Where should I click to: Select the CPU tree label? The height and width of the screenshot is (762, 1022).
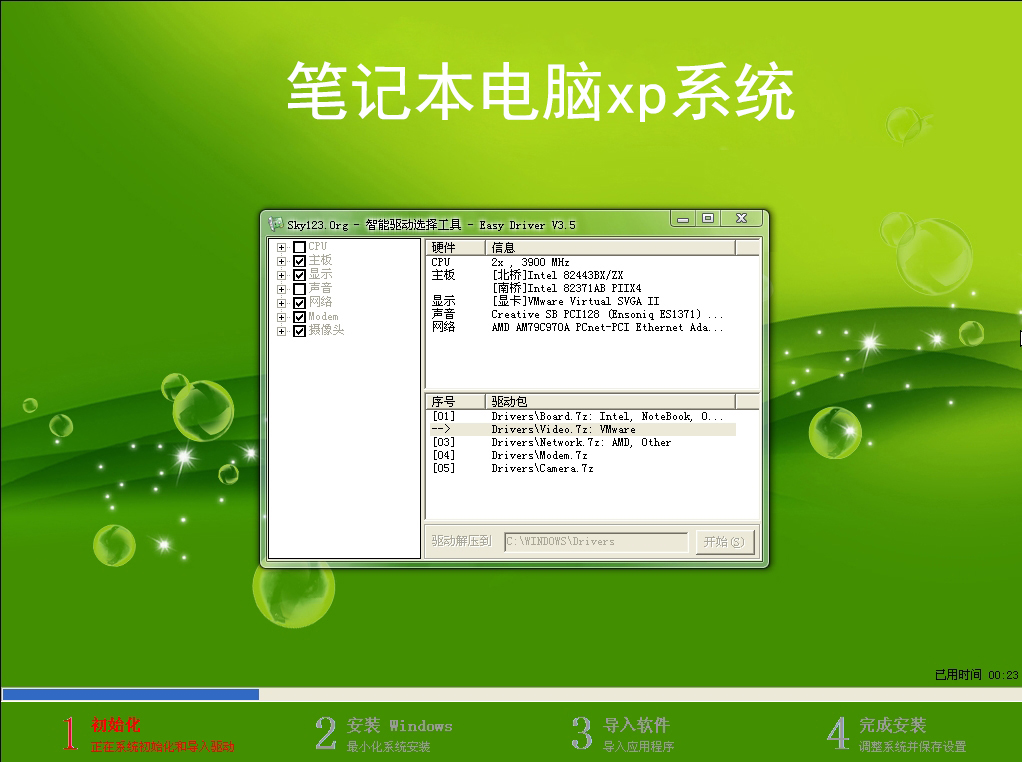pos(317,246)
